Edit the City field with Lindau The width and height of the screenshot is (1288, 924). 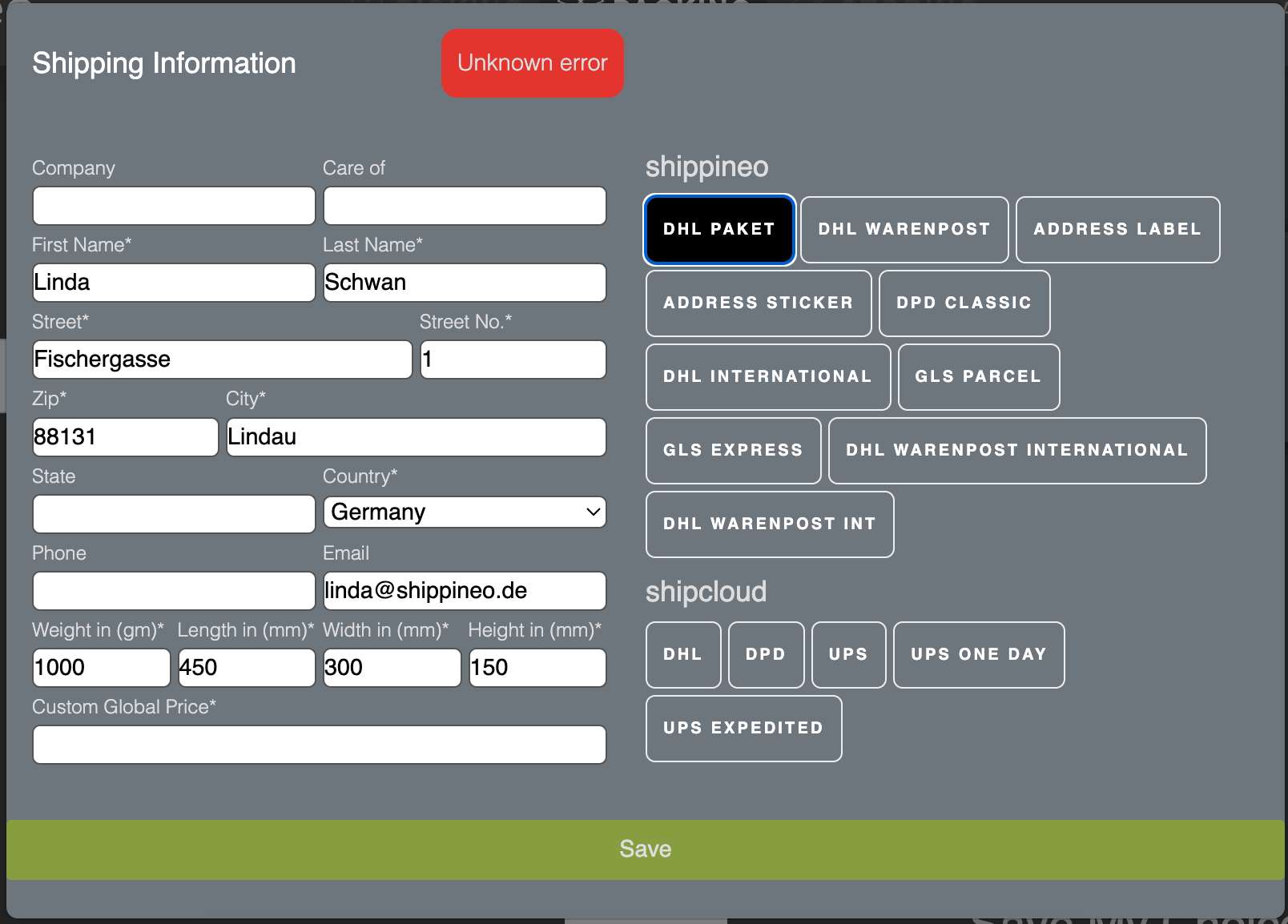pos(417,437)
